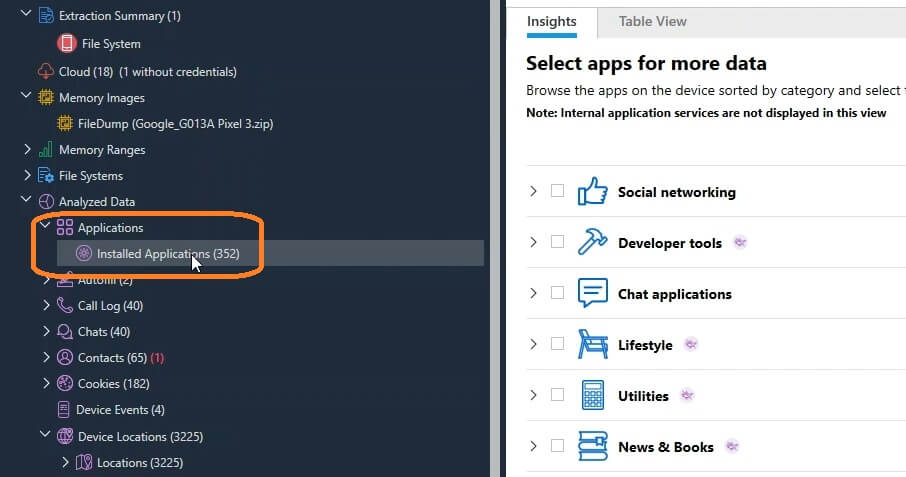Click the Social networking thumbs-up icon

593,192
